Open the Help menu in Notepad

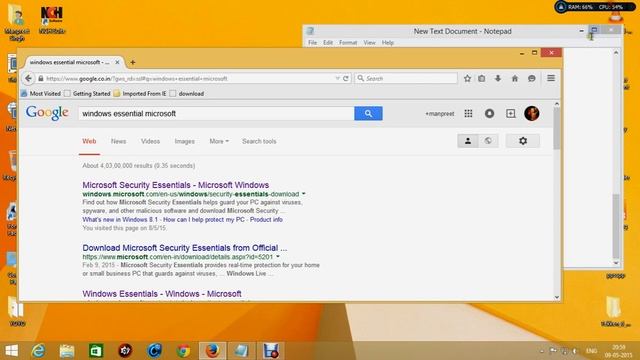point(388,42)
